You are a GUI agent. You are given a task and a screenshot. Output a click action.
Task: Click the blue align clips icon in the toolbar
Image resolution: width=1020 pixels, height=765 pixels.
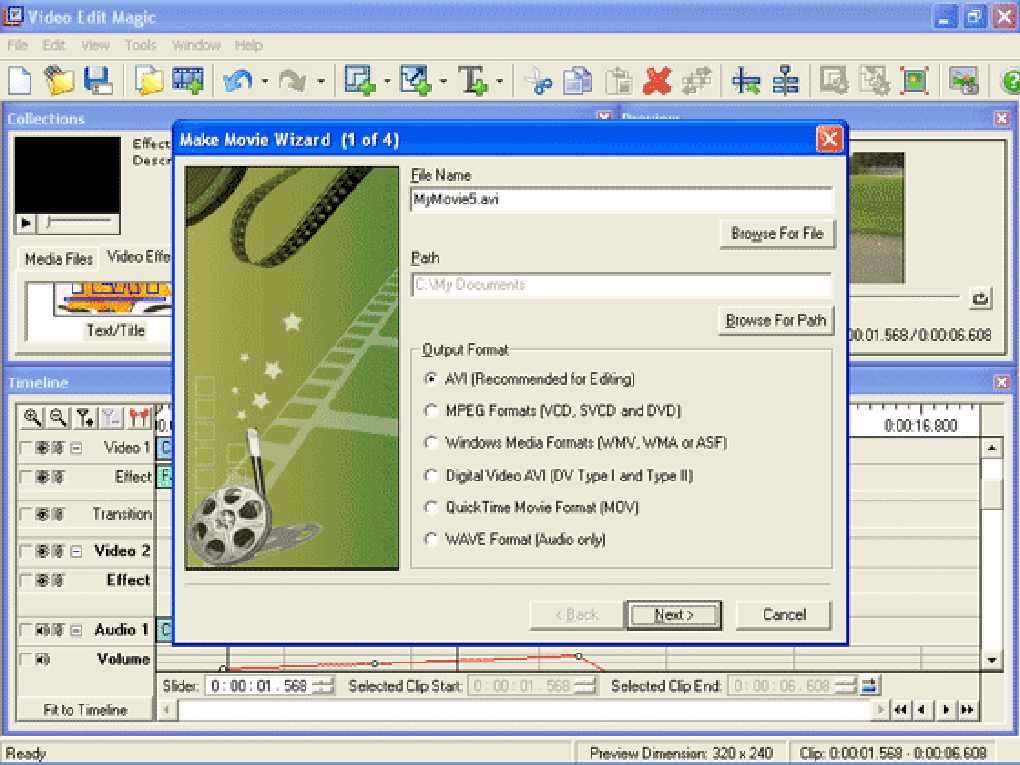point(786,81)
